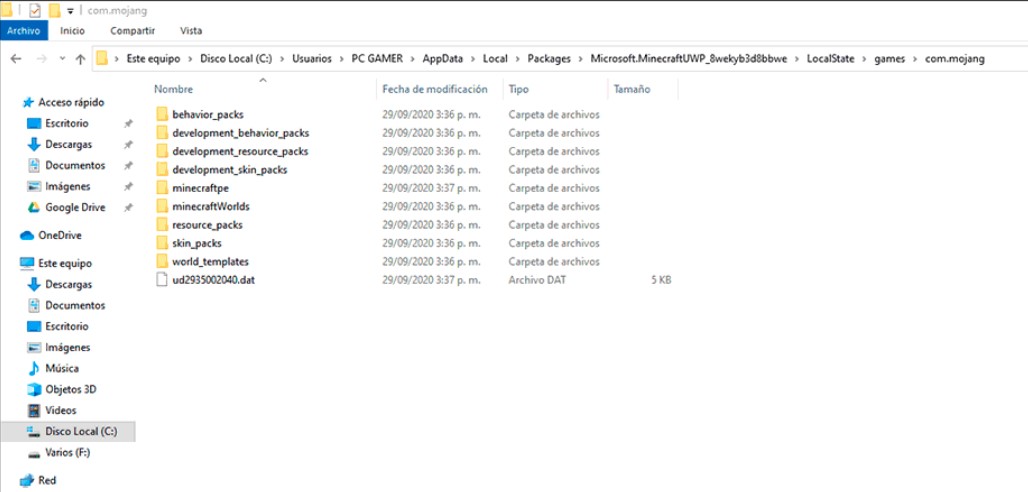Image resolution: width=1028 pixels, height=492 pixels.
Task: Click Microsoft.MinecraftUWP_8wekyb3d8bbwe breadcrumb
Action: [688, 58]
